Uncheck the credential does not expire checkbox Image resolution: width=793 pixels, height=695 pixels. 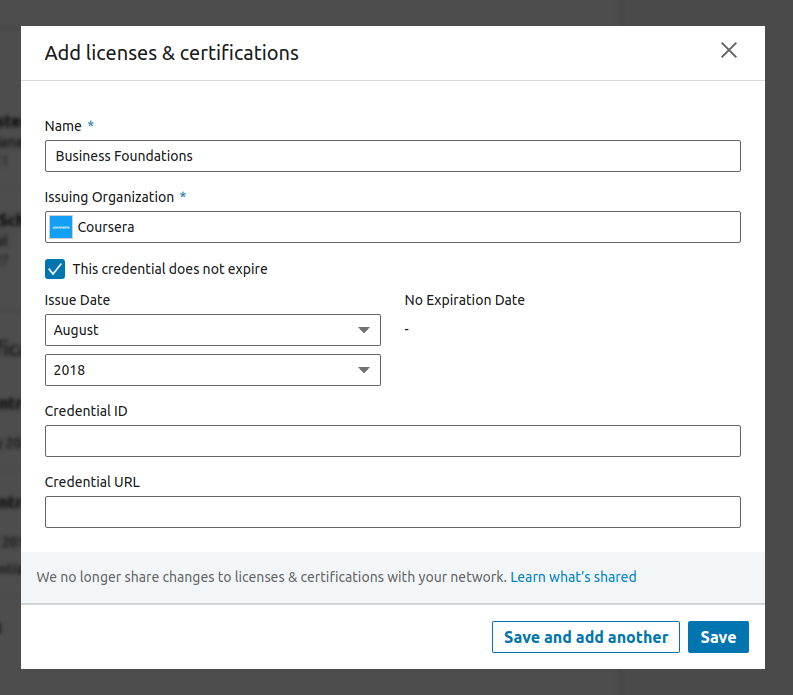click(x=55, y=269)
